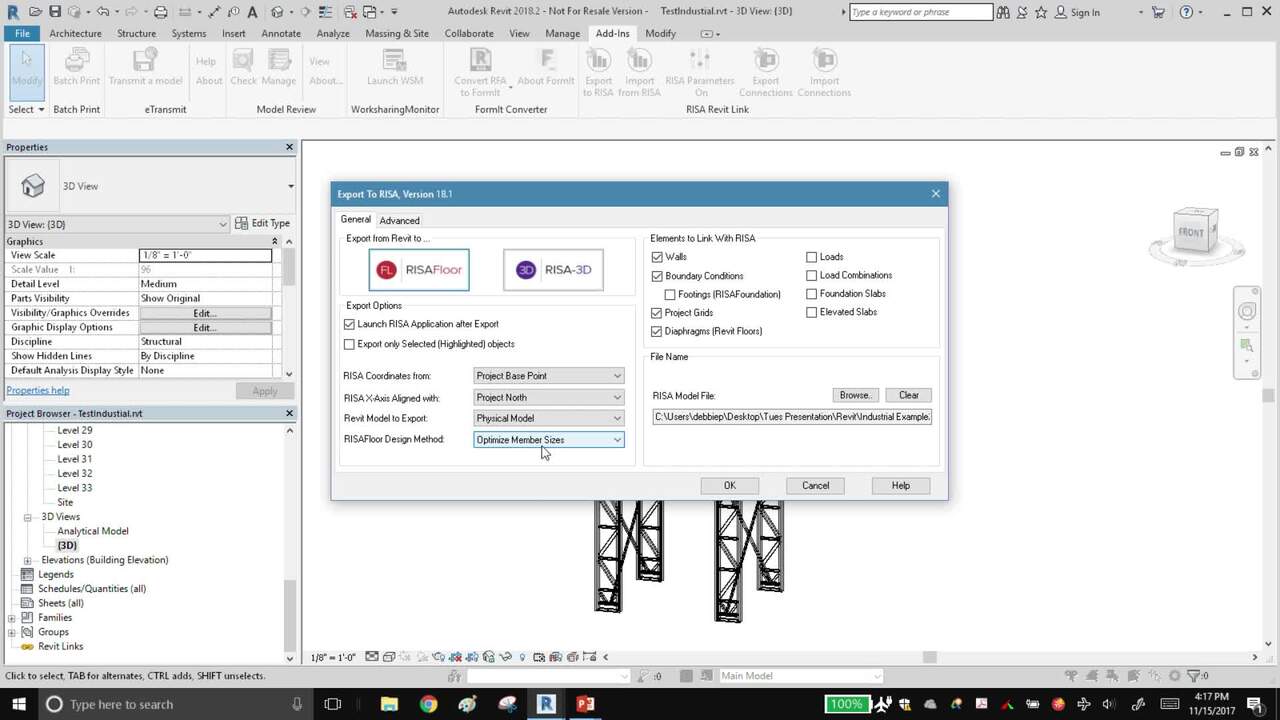Viewport: 1280px width, 720px height.
Task: Click the ViewCube FRONT face
Action: click(1191, 232)
